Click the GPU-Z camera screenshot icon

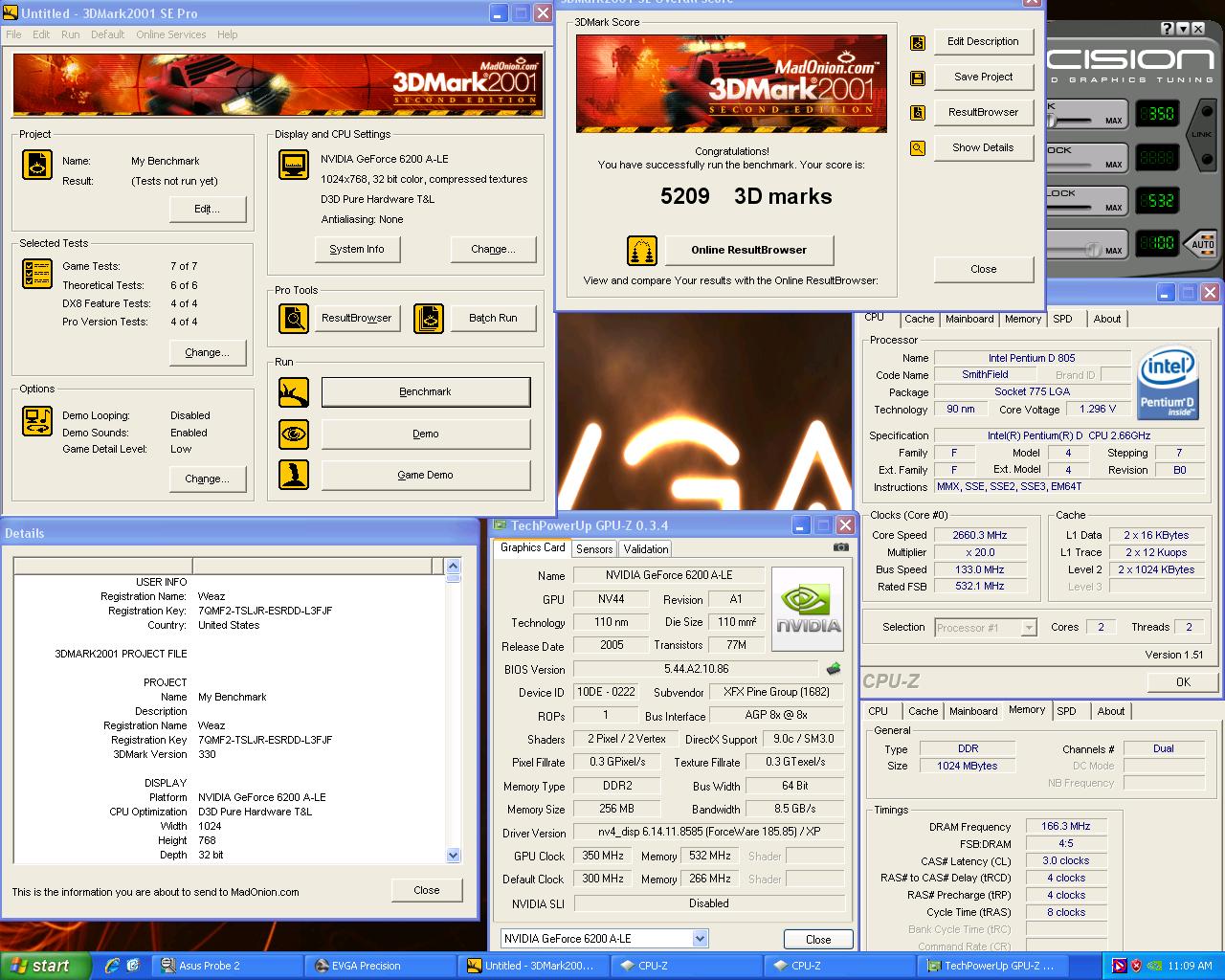(840, 547)
